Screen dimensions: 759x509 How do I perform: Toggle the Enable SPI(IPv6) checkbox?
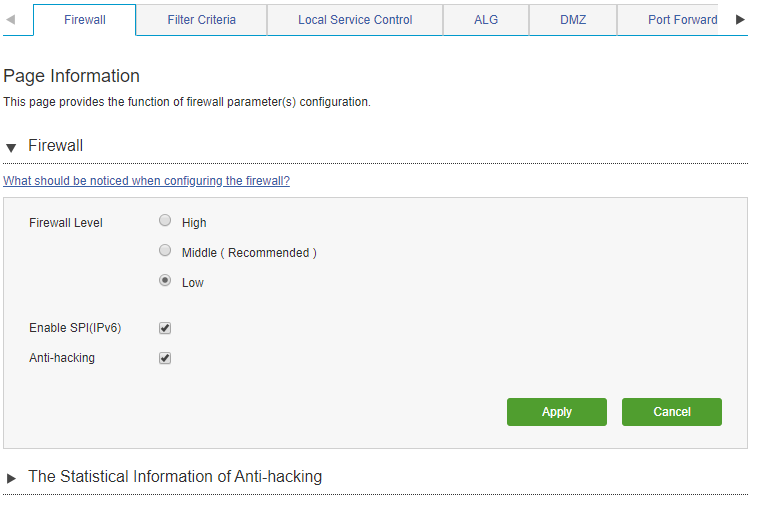coord(165,328)
